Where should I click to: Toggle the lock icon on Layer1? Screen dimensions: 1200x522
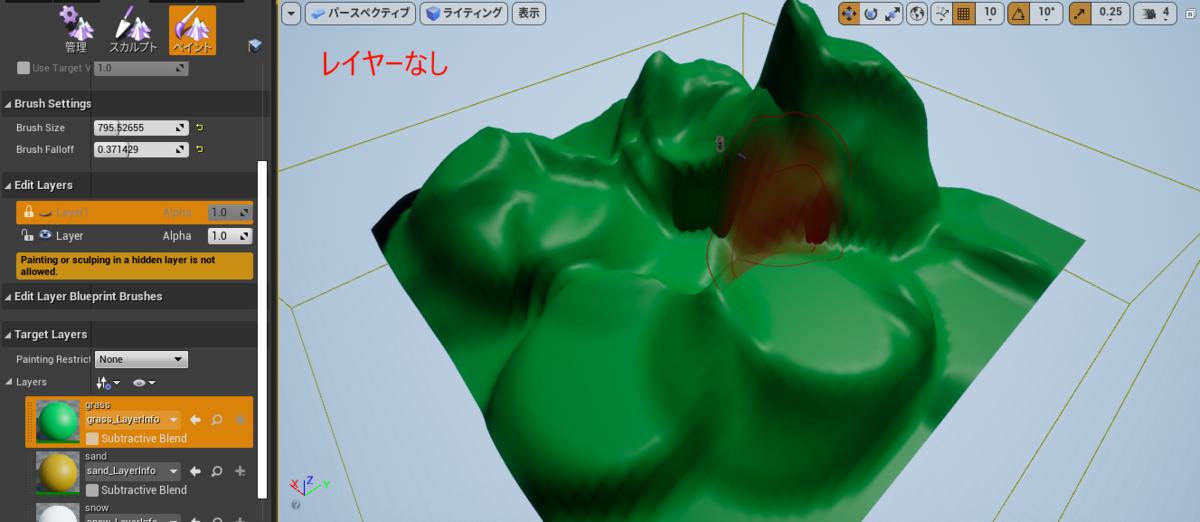29,212
